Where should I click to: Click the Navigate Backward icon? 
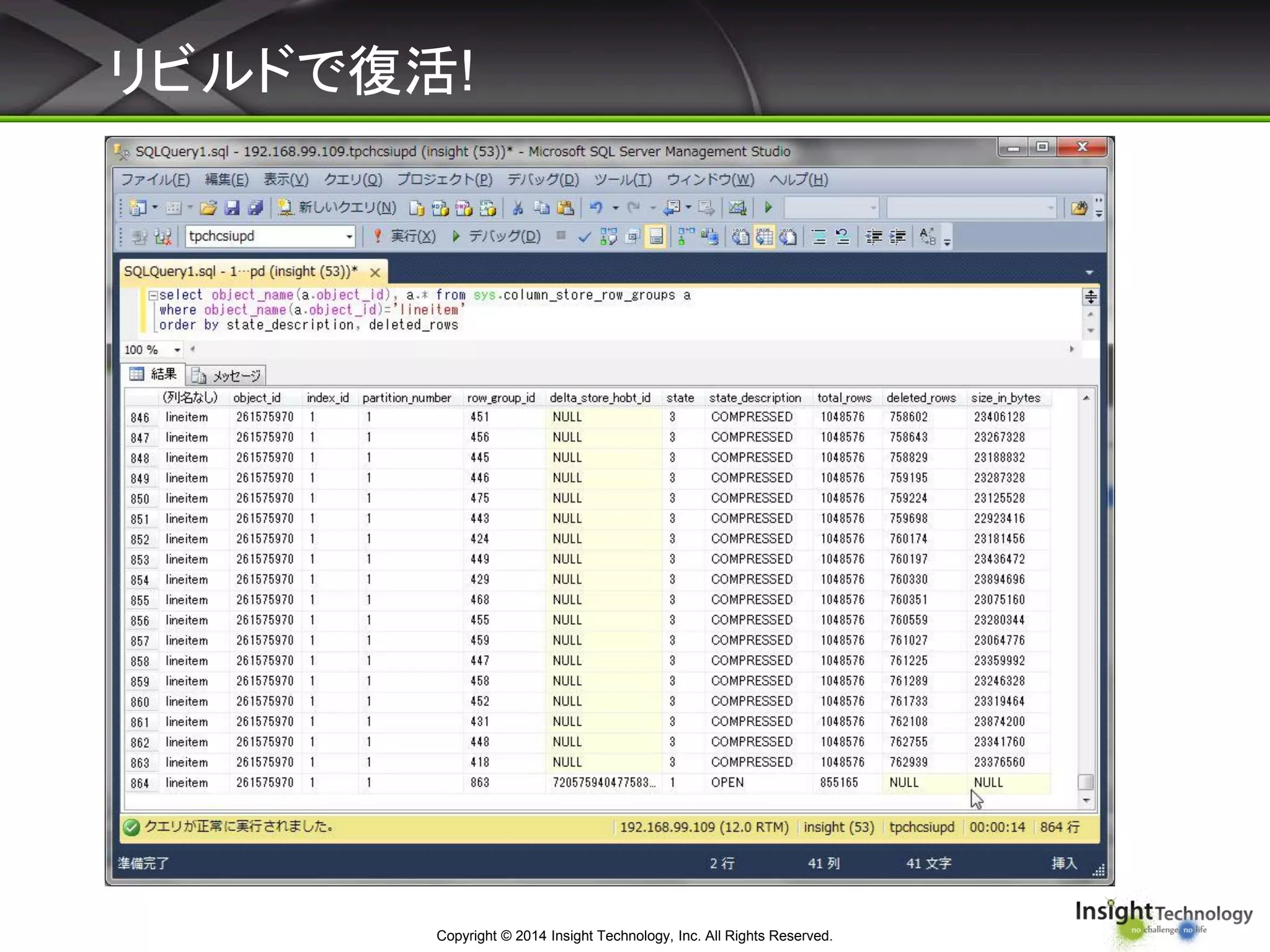[x=672, y=208]
